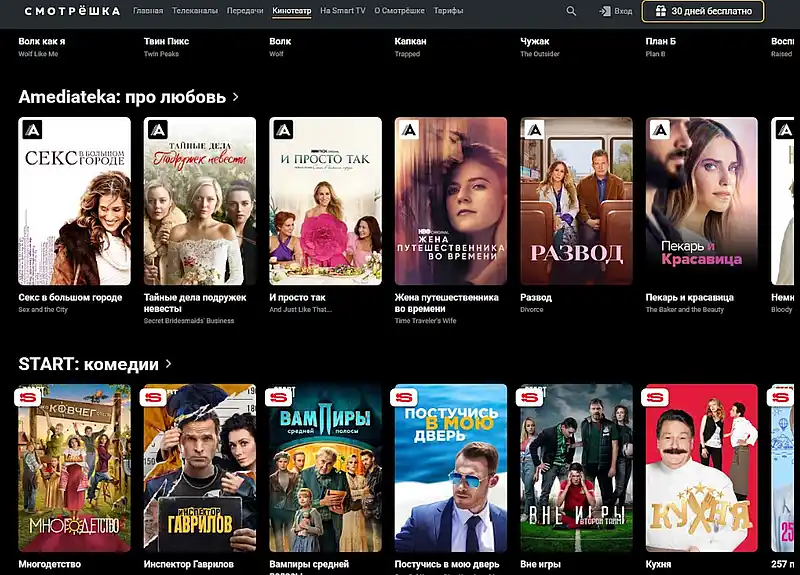The width and height of the screenshot is (800, 575).
Task: Open Многодетство poster
Action: coord(74,468)
